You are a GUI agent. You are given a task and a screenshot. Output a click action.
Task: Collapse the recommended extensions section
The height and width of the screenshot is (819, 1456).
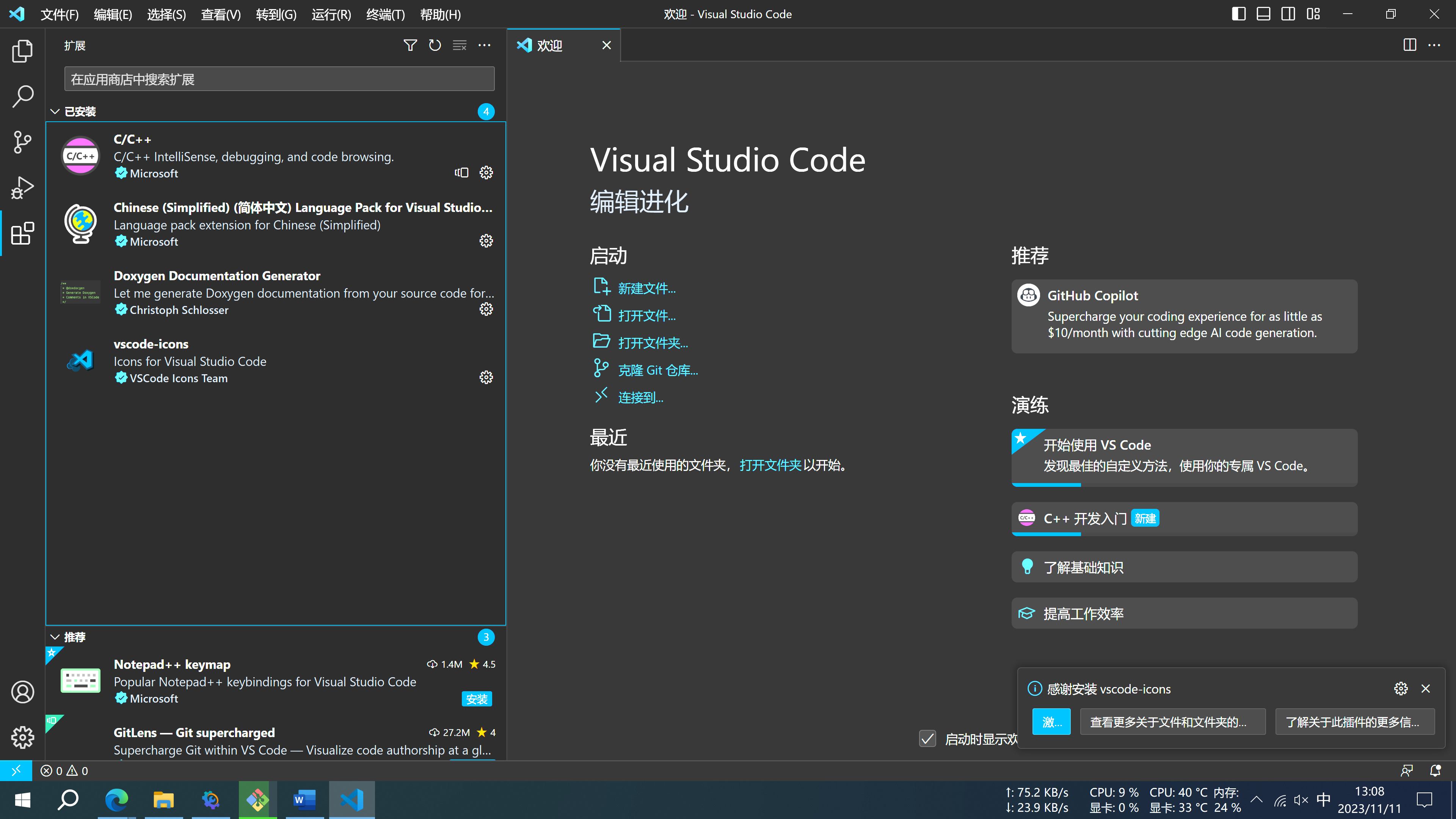click(x=55, y=637)
